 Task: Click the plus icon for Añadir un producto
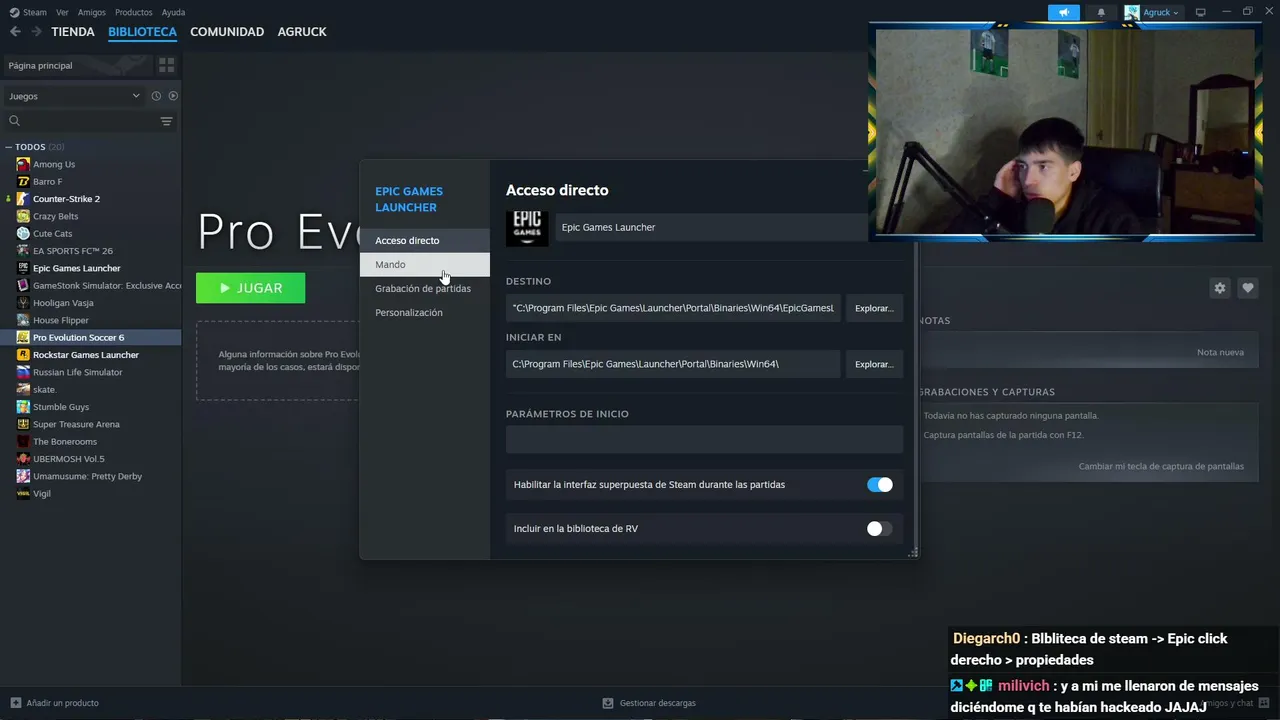click(x=15, y=703)
